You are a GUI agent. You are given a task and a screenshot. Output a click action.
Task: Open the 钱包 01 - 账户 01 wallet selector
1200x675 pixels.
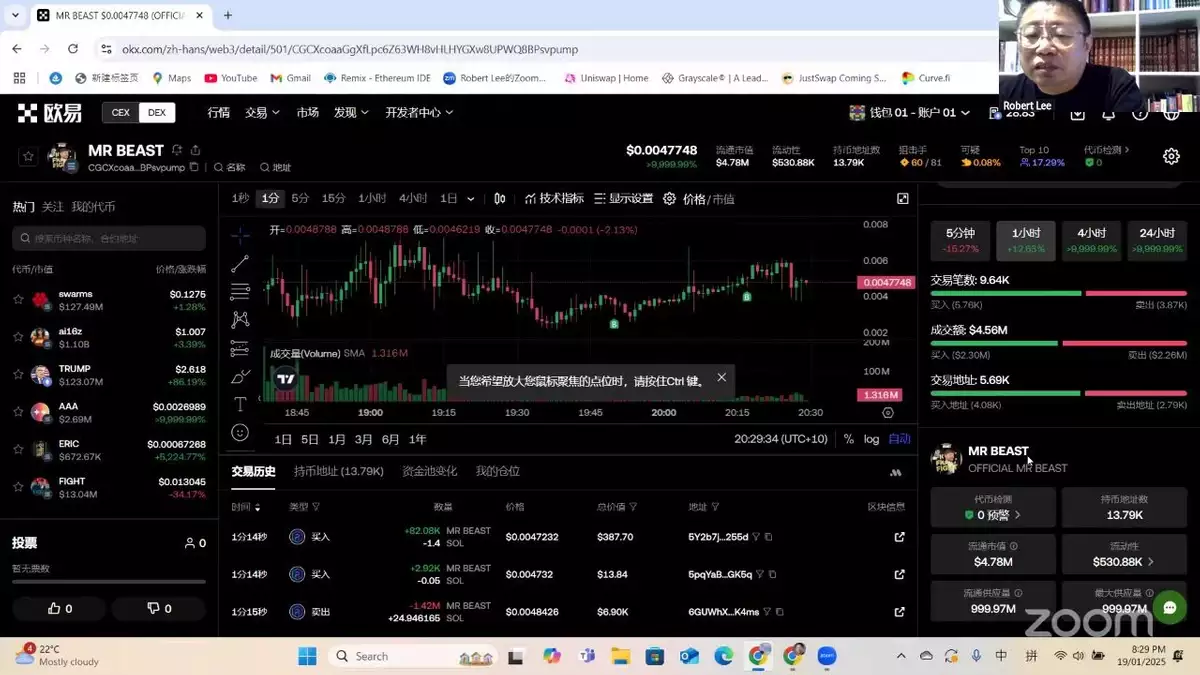(x=909, y=113)
